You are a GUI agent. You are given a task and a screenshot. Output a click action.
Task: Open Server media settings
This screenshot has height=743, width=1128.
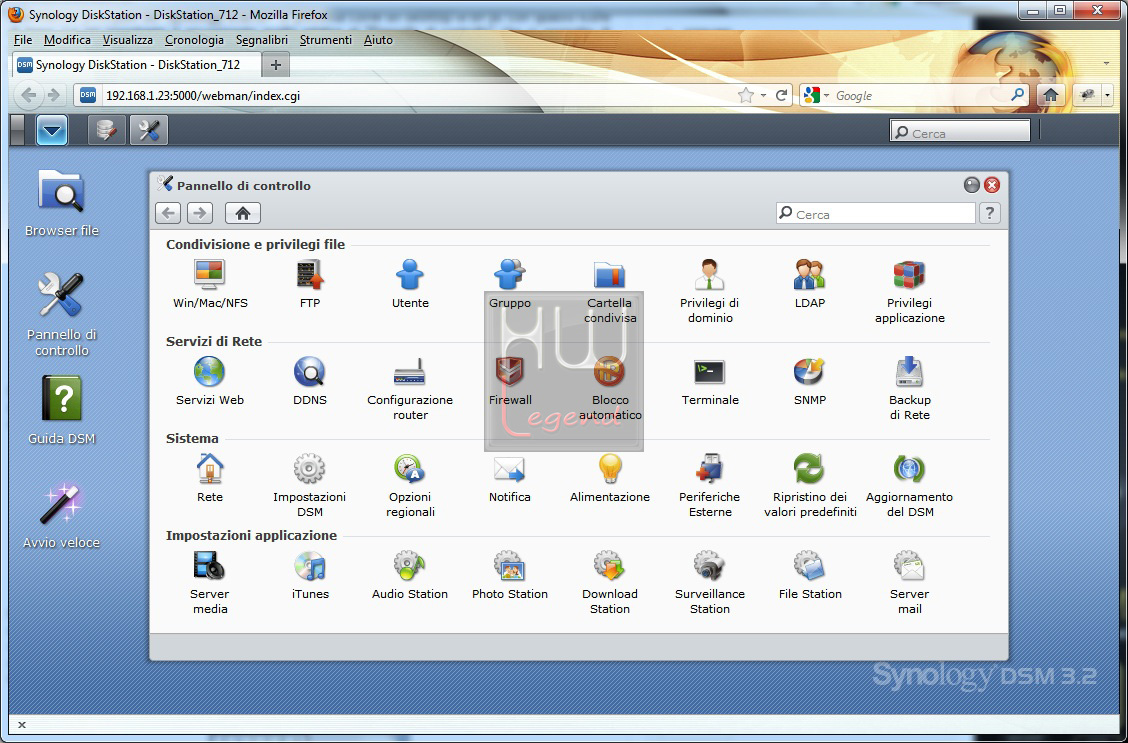[210, 582]
